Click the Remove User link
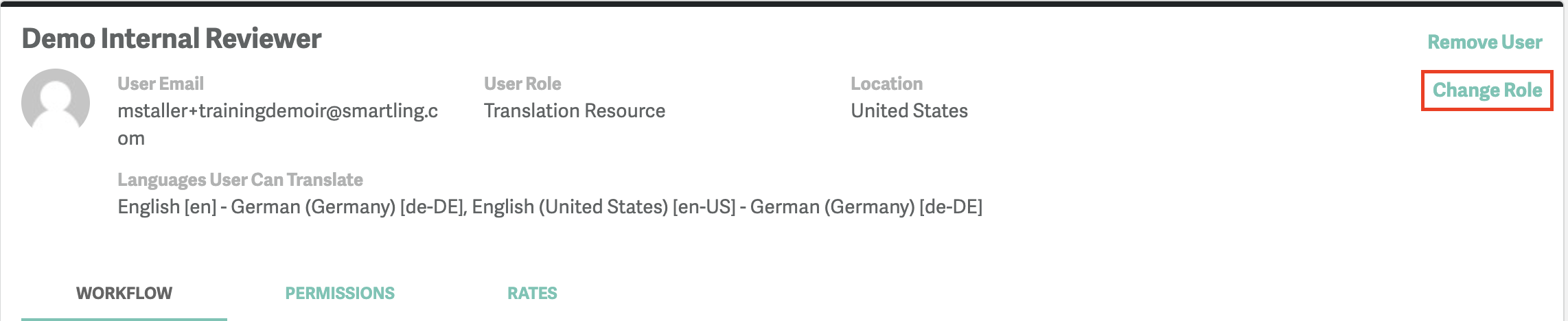The height and width of the screenshot is (321, 1568). [1484, 43]
